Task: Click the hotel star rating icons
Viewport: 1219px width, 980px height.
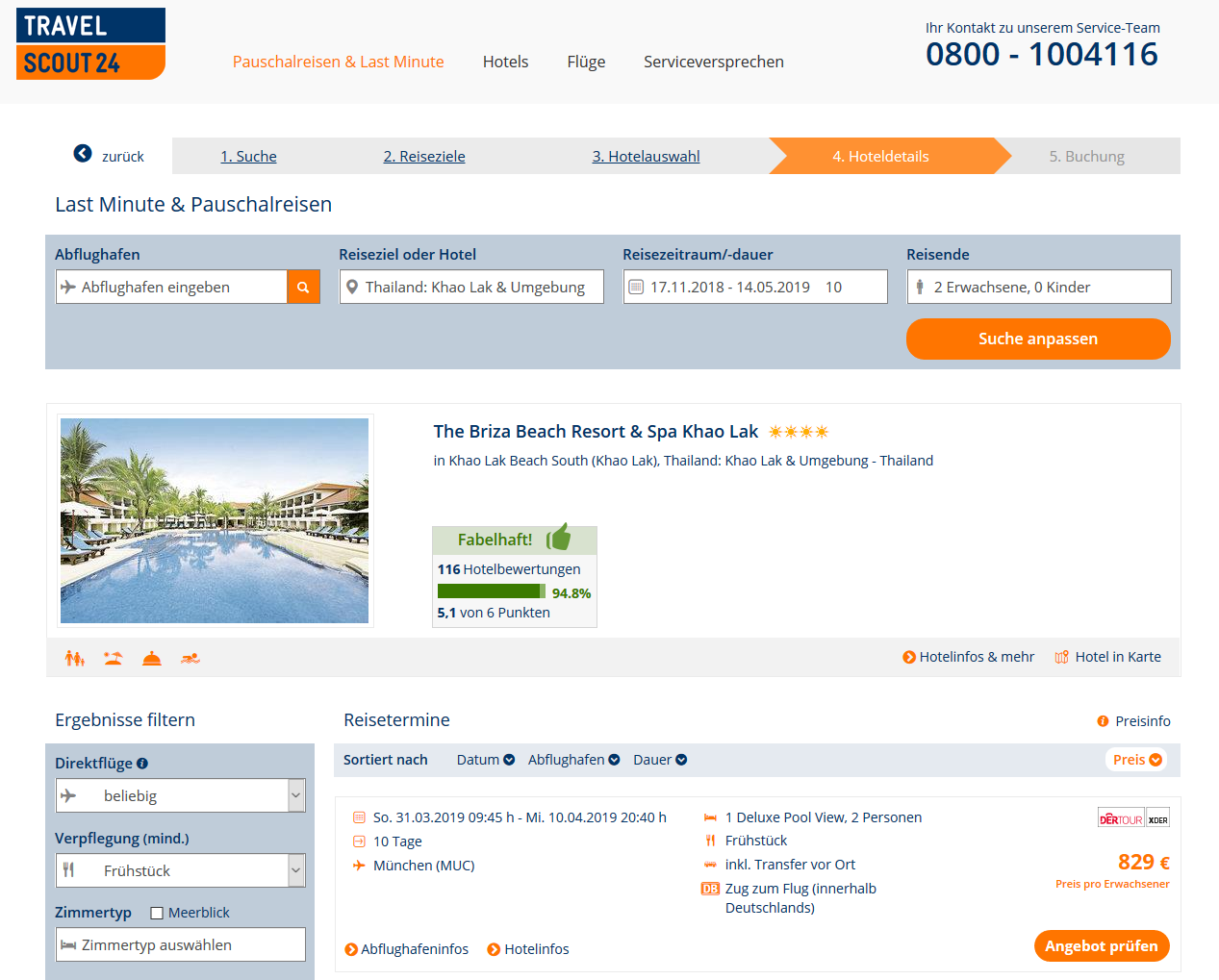Action: point(799,432)
